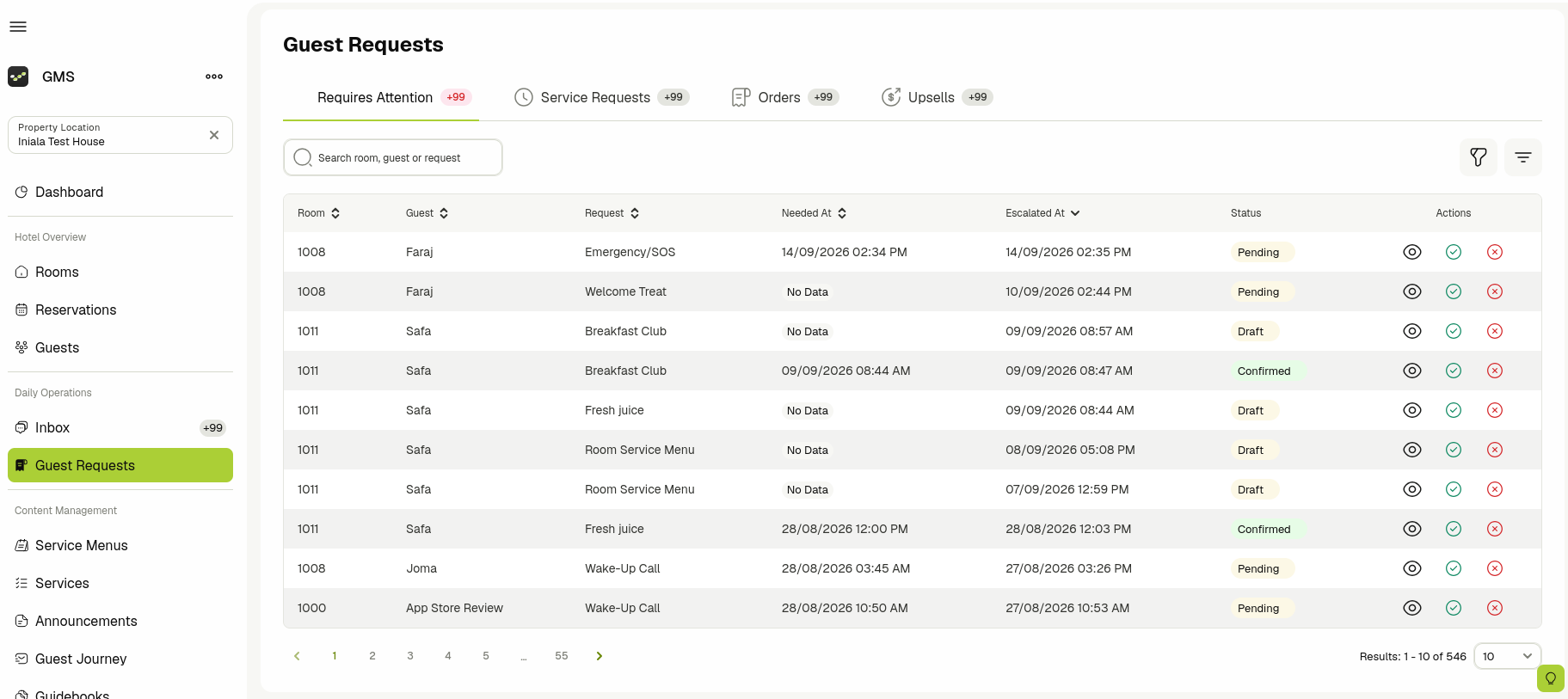Approve Fresh juice request from 28/08/2026
The height and width of the screenshot is (699, 1568).
[1454, 529]
